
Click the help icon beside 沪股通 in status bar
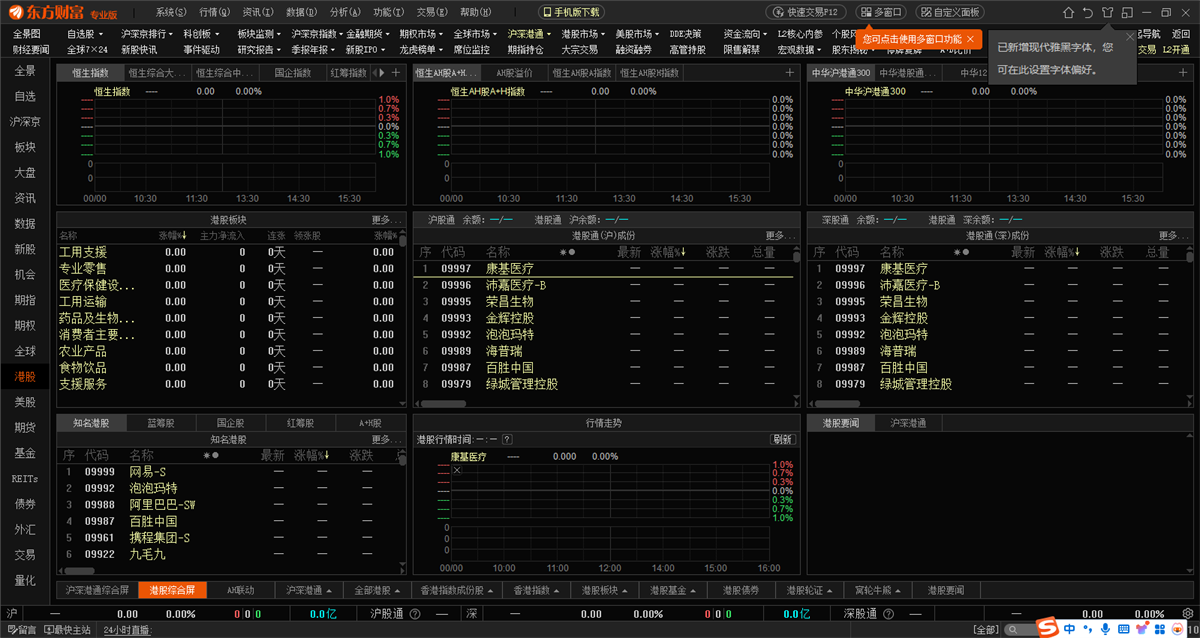point(414,614)
